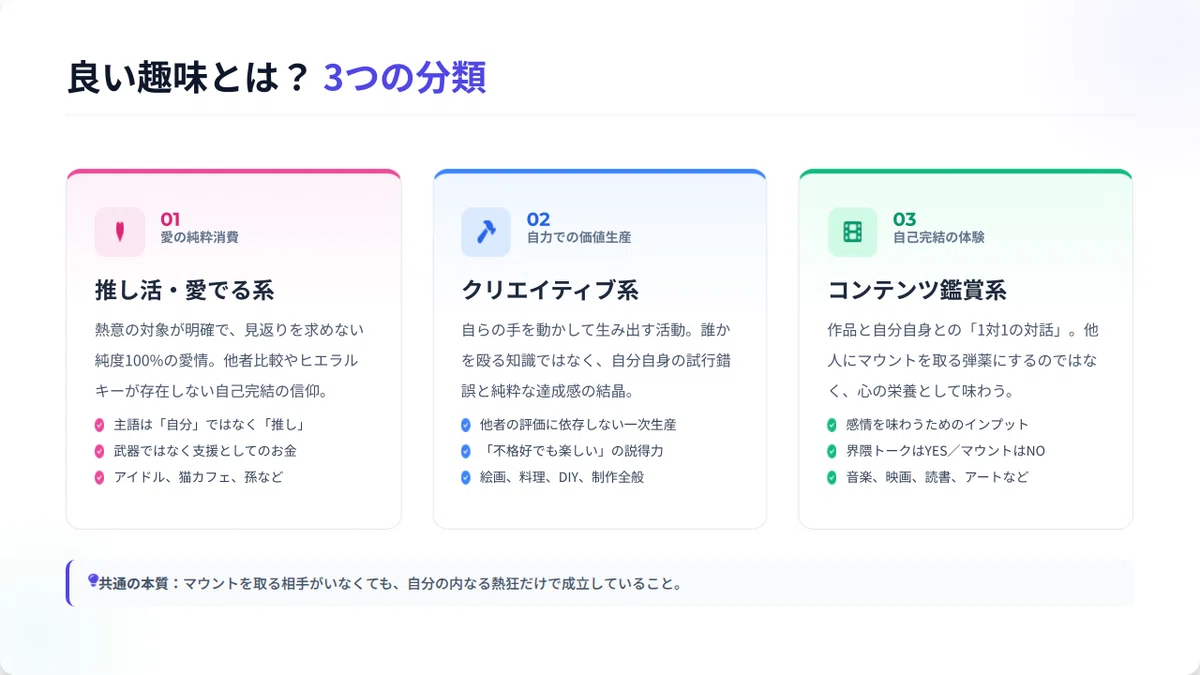Viewport: 1200px width, 675px height.
Task: Select the 推し活・愛でる系 card heading
Action: pyautogui.click(x=184, y=291)
